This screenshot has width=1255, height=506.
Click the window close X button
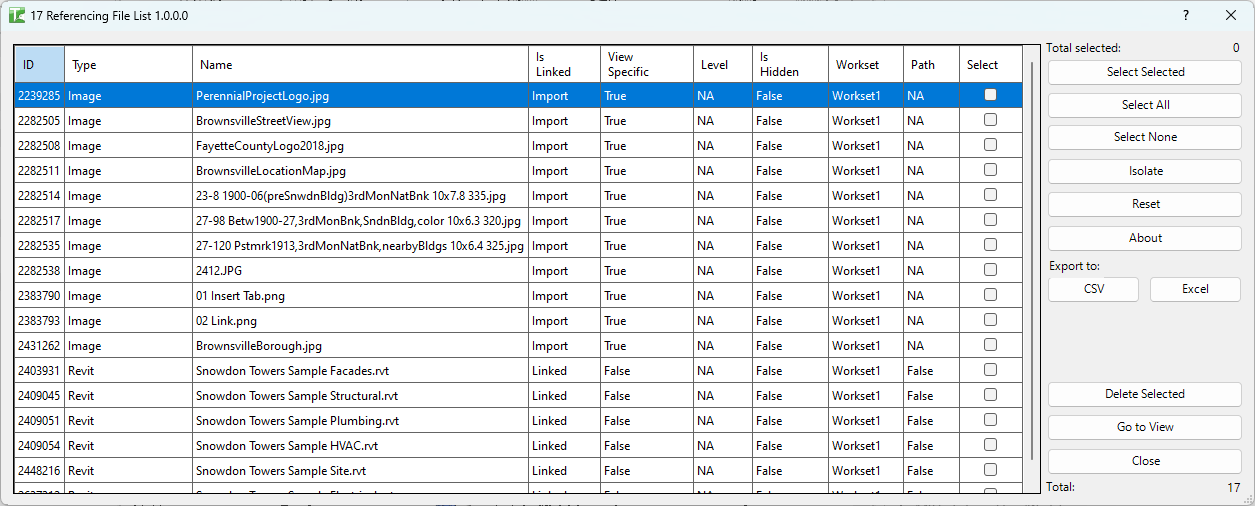(1231, 16)
